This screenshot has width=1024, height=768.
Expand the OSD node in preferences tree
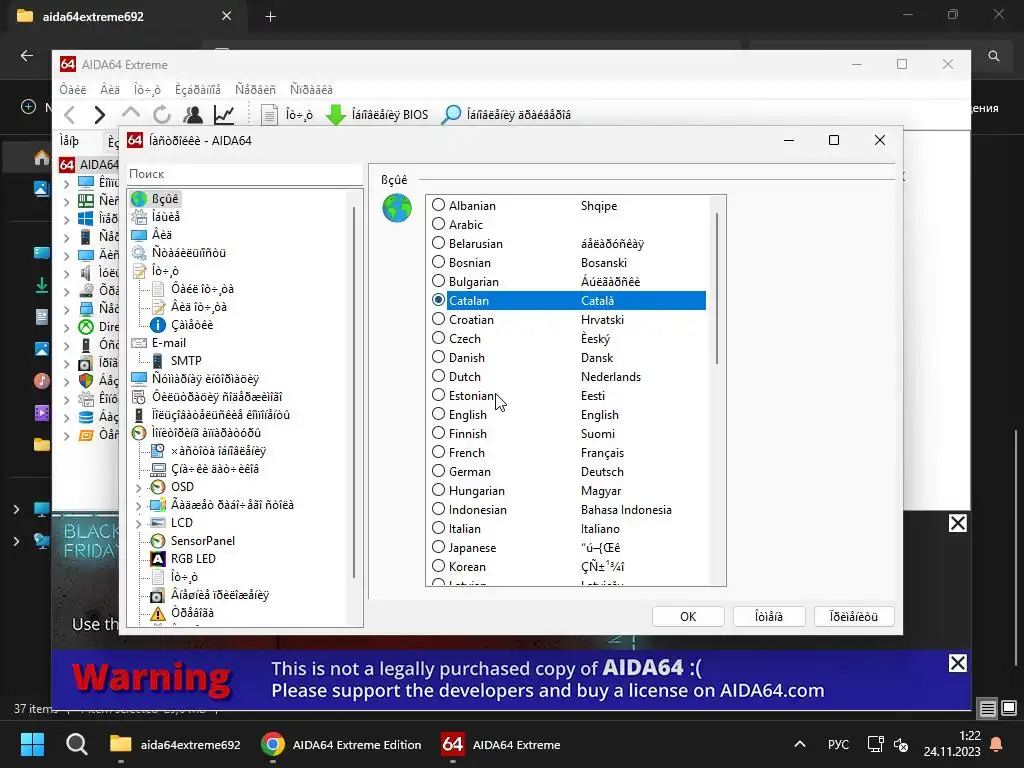tap(138, 487)
